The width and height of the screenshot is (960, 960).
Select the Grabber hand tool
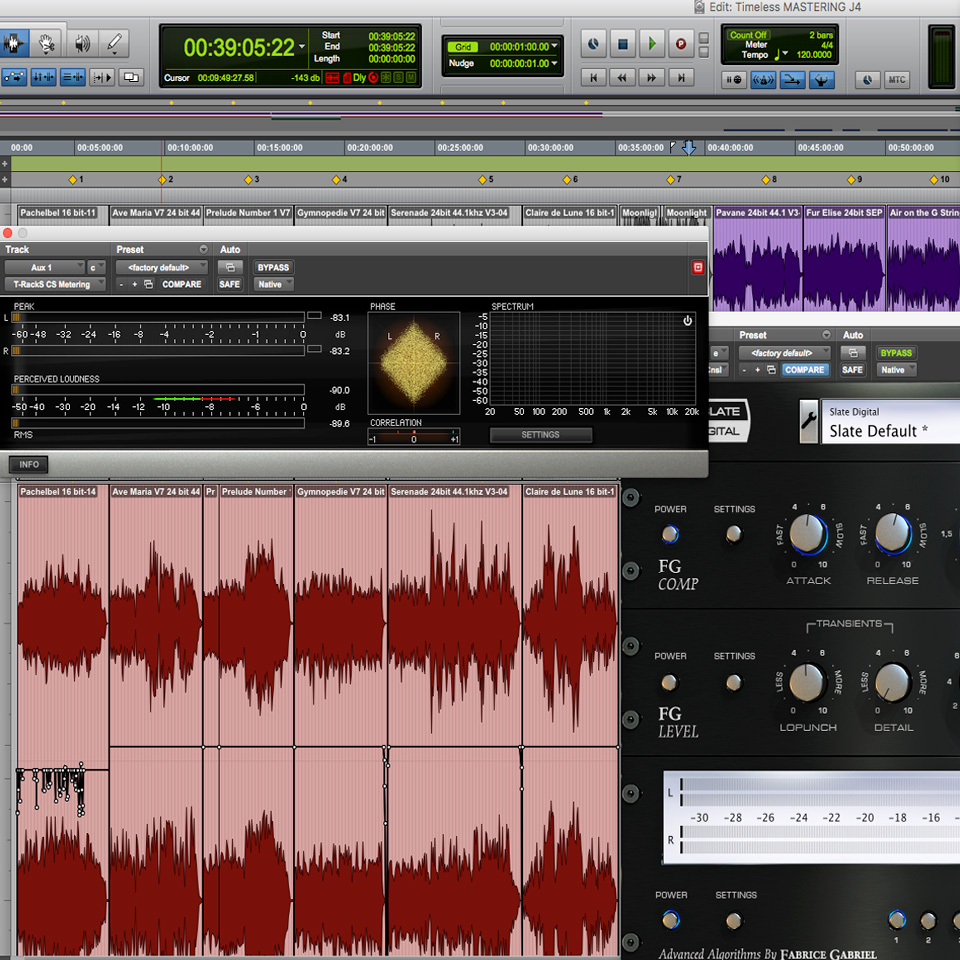(x=47, y=43)
